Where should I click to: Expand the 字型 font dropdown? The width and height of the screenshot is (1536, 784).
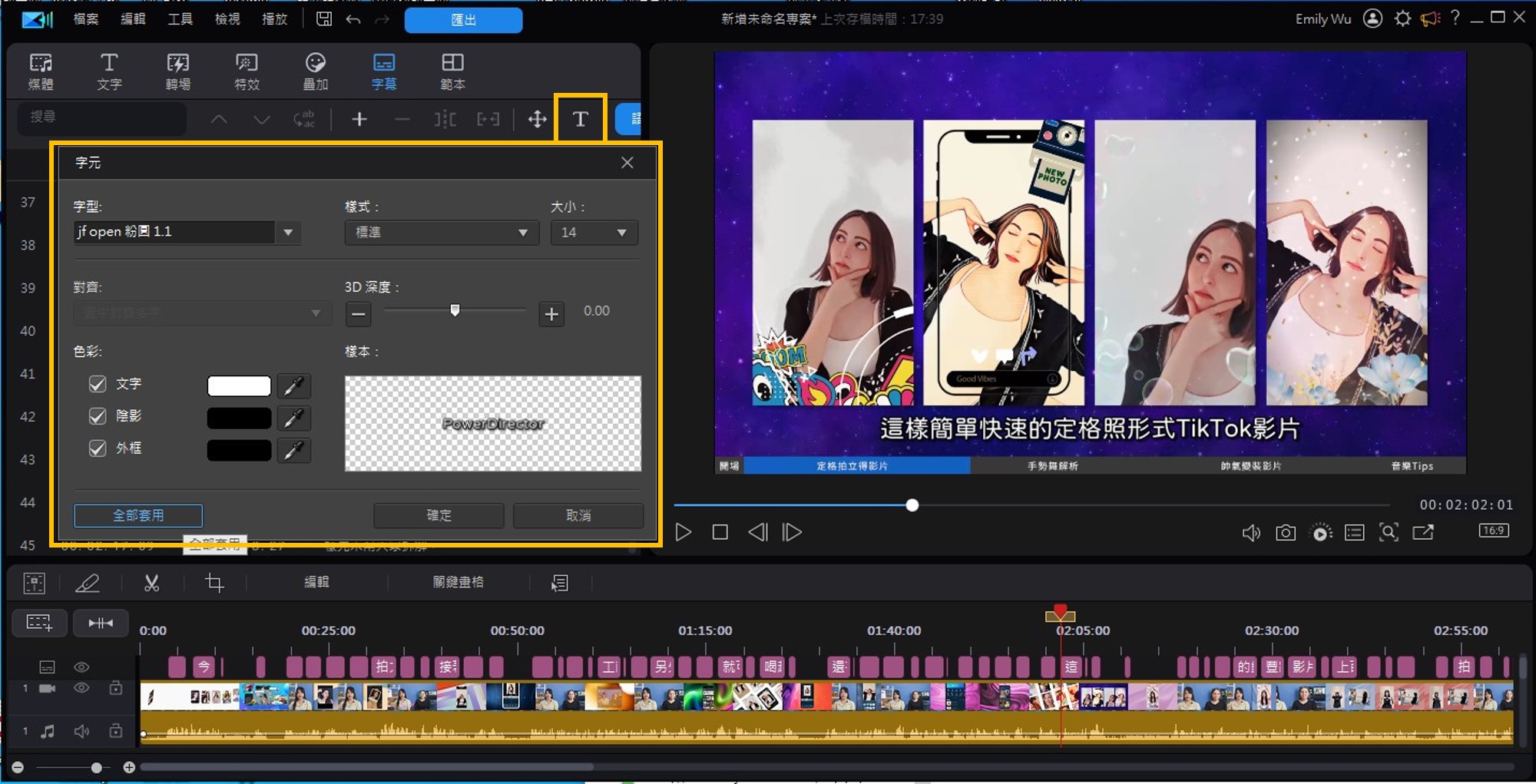click(288, 232)
